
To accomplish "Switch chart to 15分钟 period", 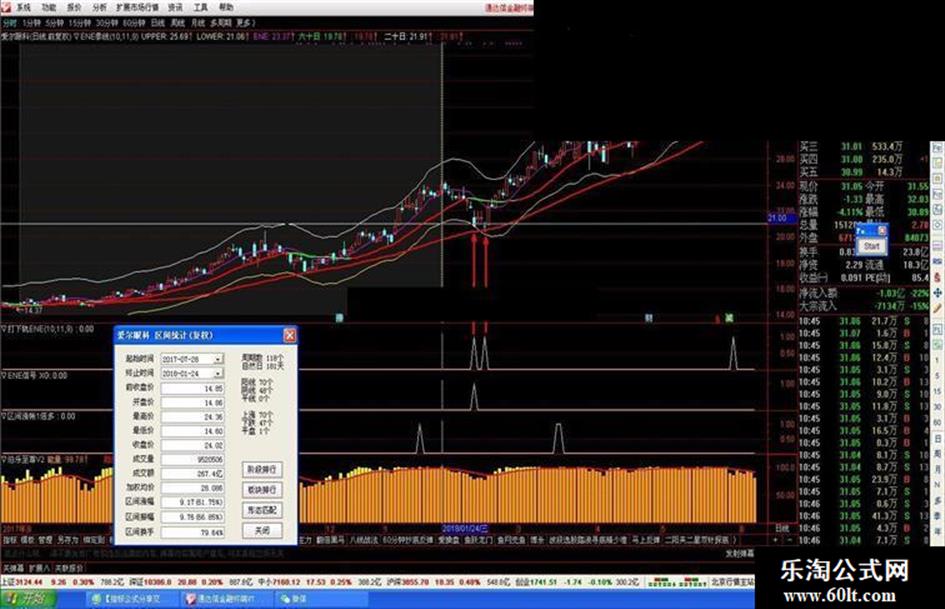I will pyautogui.click(x=80, y=23).
